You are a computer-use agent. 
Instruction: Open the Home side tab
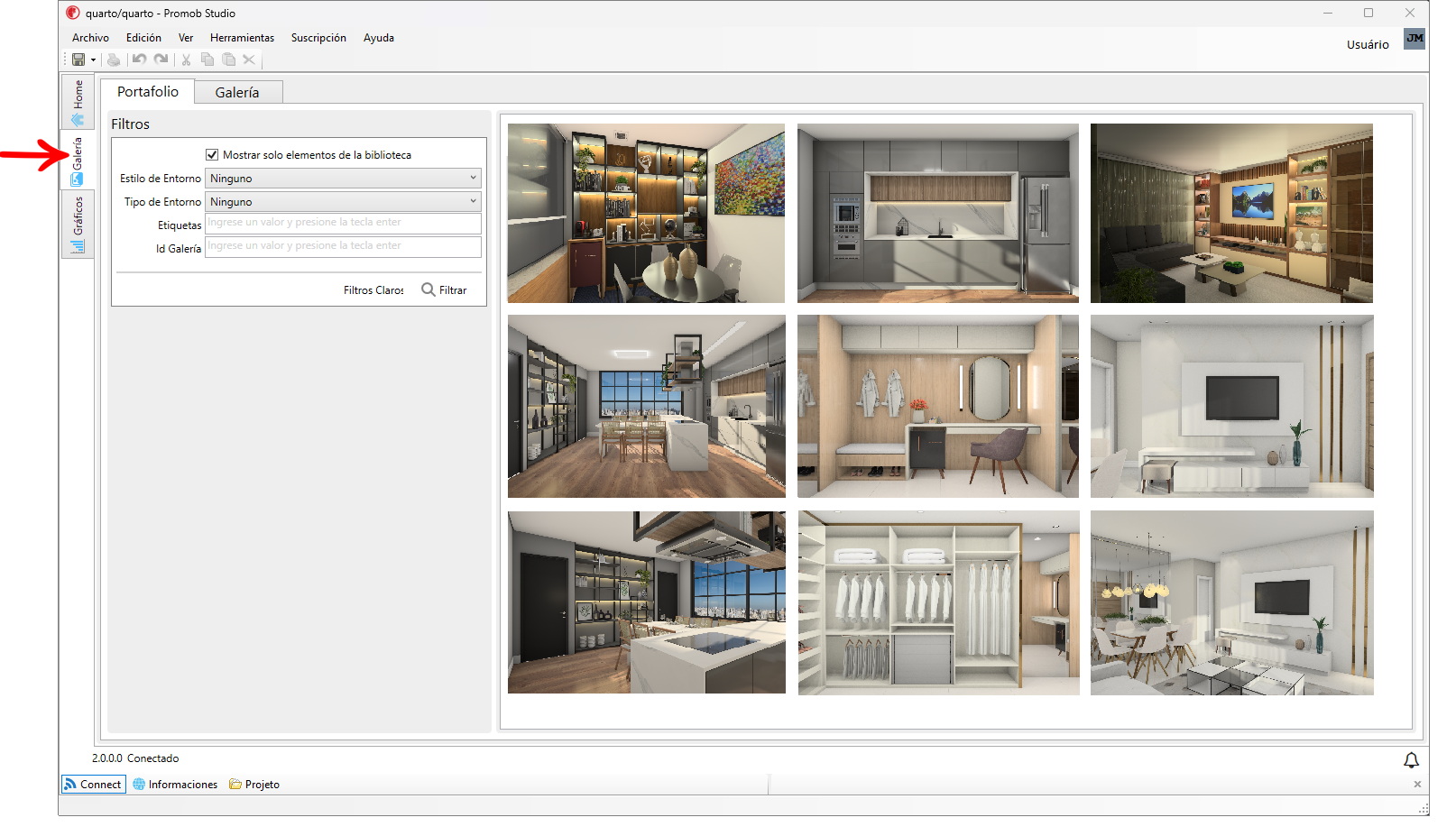[x=78, y=102]
